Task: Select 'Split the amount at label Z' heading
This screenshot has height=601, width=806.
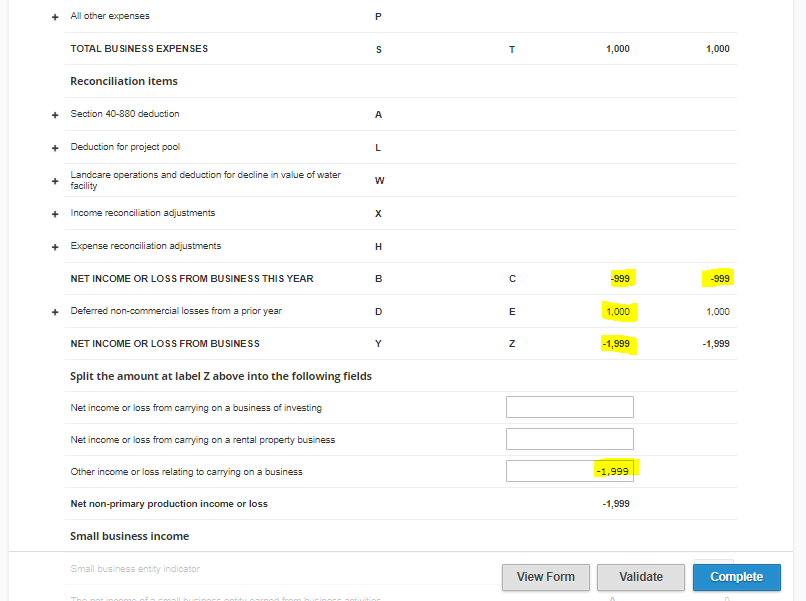Action: (221, 376)
